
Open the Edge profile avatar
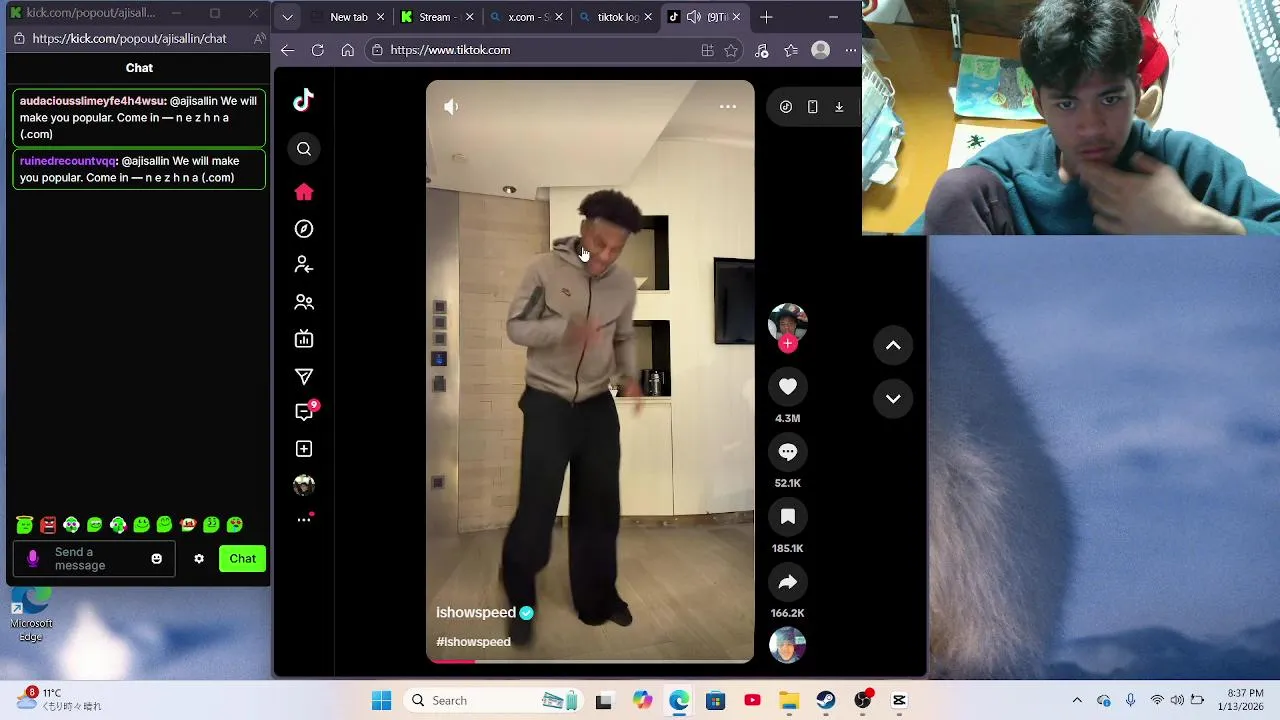point(821,50)
